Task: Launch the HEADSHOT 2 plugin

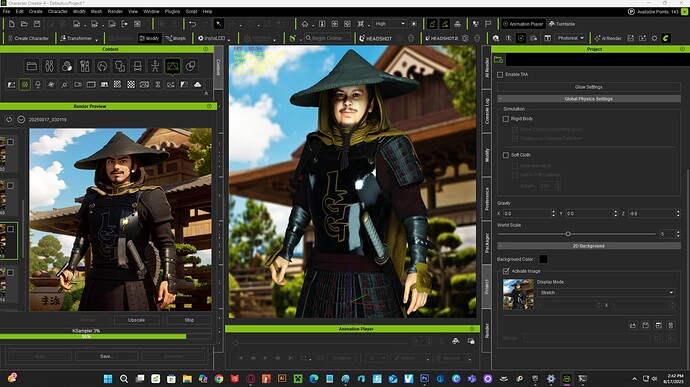Action: tap(443, 38)
